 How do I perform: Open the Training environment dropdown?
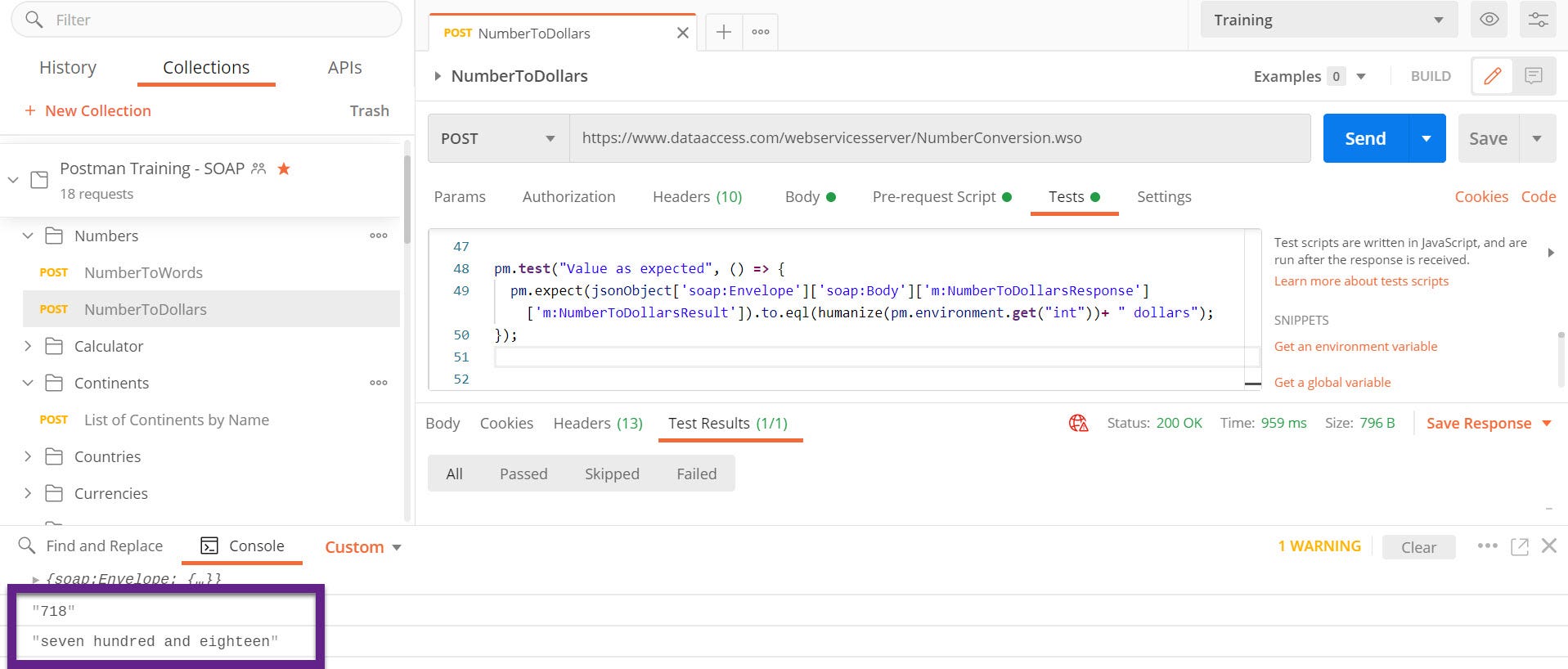[x=1329, y=20]
